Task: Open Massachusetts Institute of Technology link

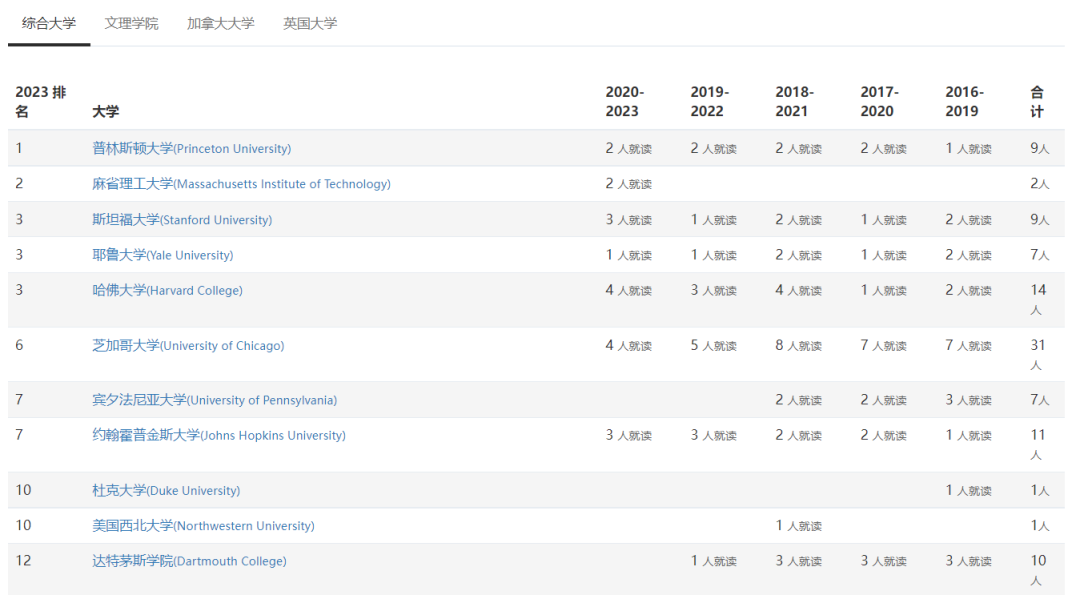Action: (x=241, y=184)
